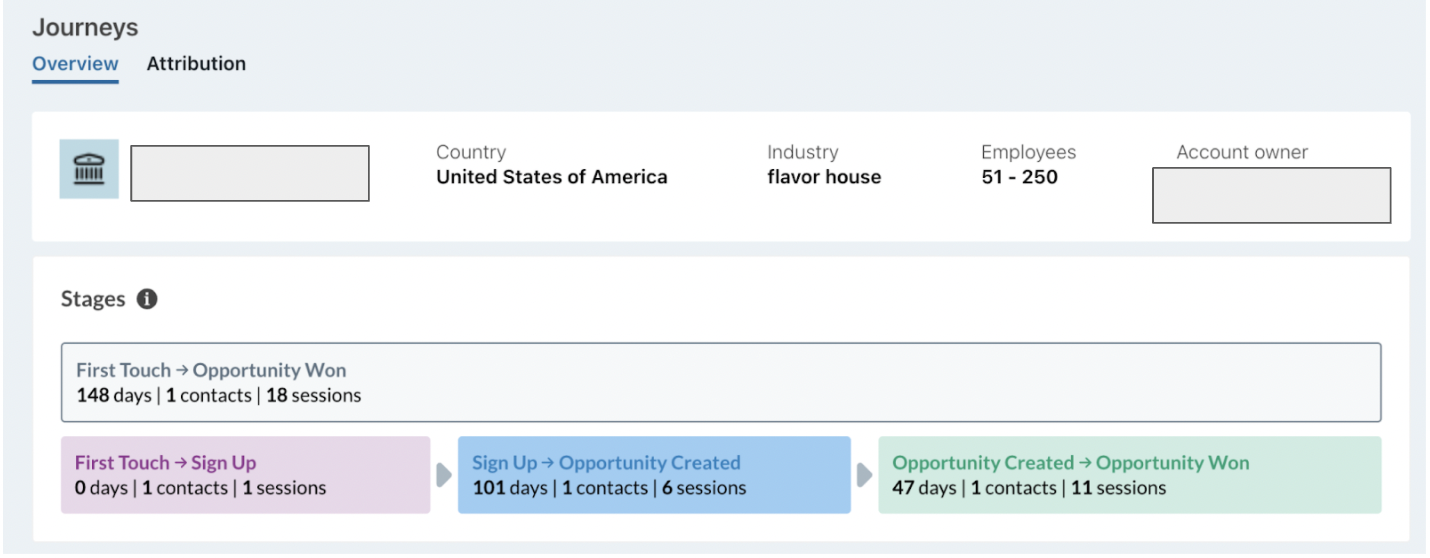Select the First Touch → Sign Up stage
The width and height of the screenshot is (1430, 558).
[246, 475]
